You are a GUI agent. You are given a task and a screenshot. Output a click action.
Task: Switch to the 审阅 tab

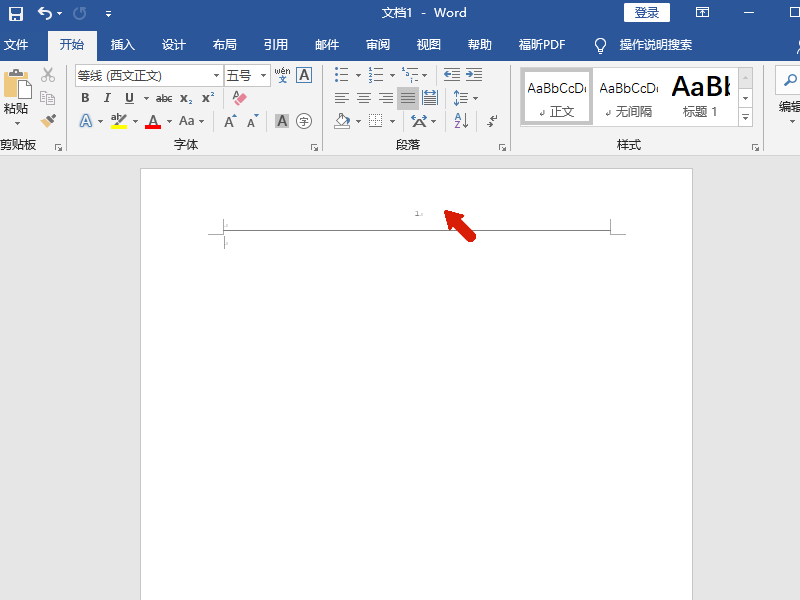[x=378, y=45]
